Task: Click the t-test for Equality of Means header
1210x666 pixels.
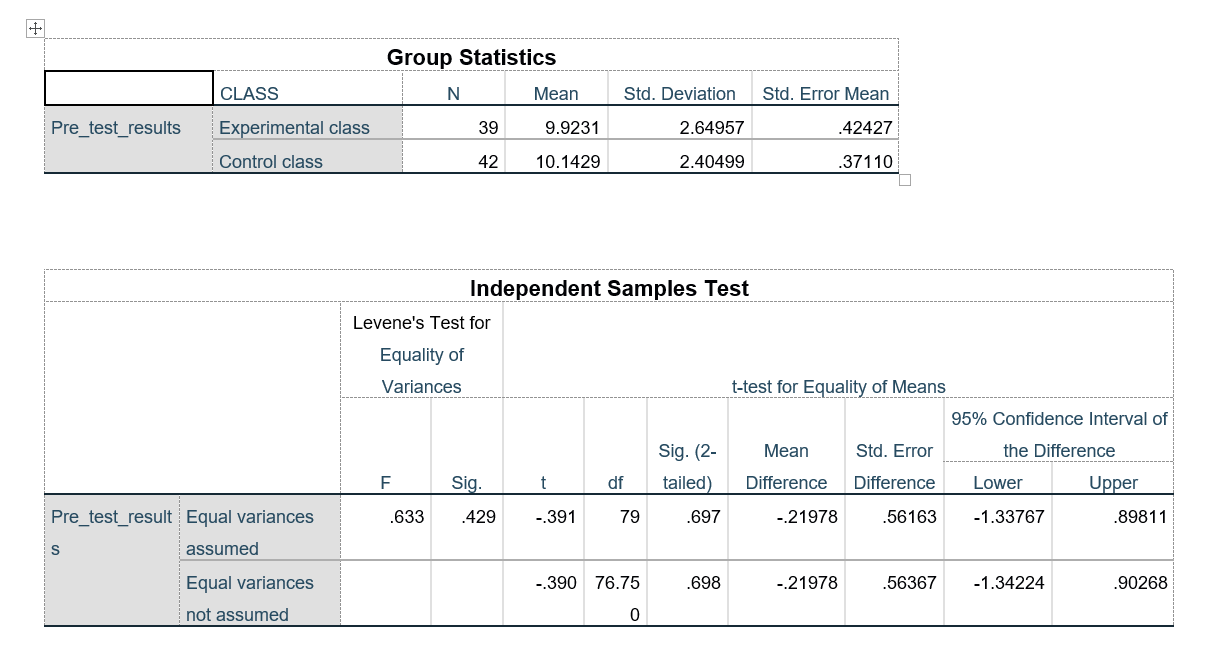Action: (x=838, y=386)
